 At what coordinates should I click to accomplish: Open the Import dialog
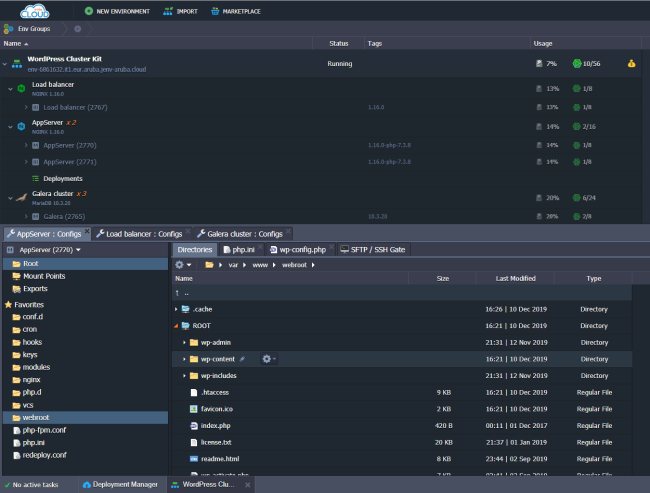click(x=180, y=11)
